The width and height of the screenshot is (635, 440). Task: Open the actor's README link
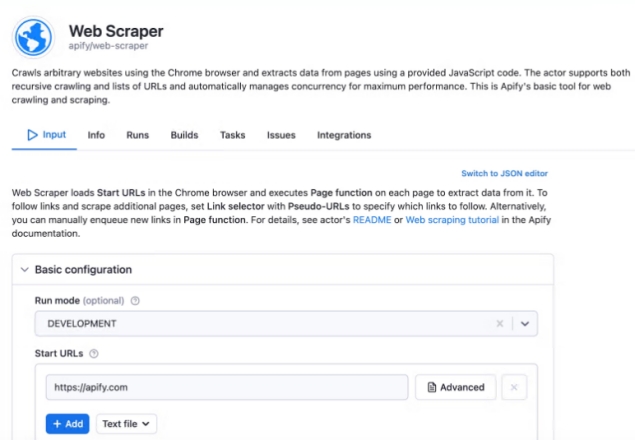[x=371, y=217]
